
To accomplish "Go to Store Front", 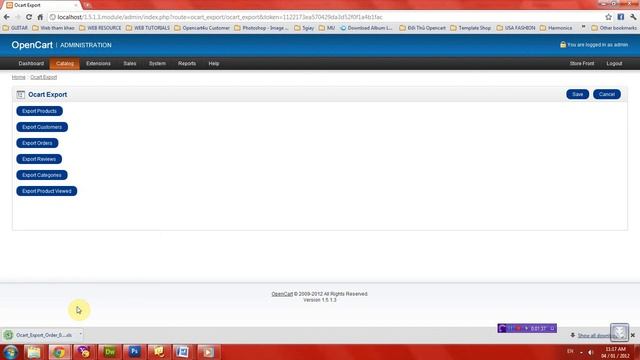I will [x=582, y=64].
